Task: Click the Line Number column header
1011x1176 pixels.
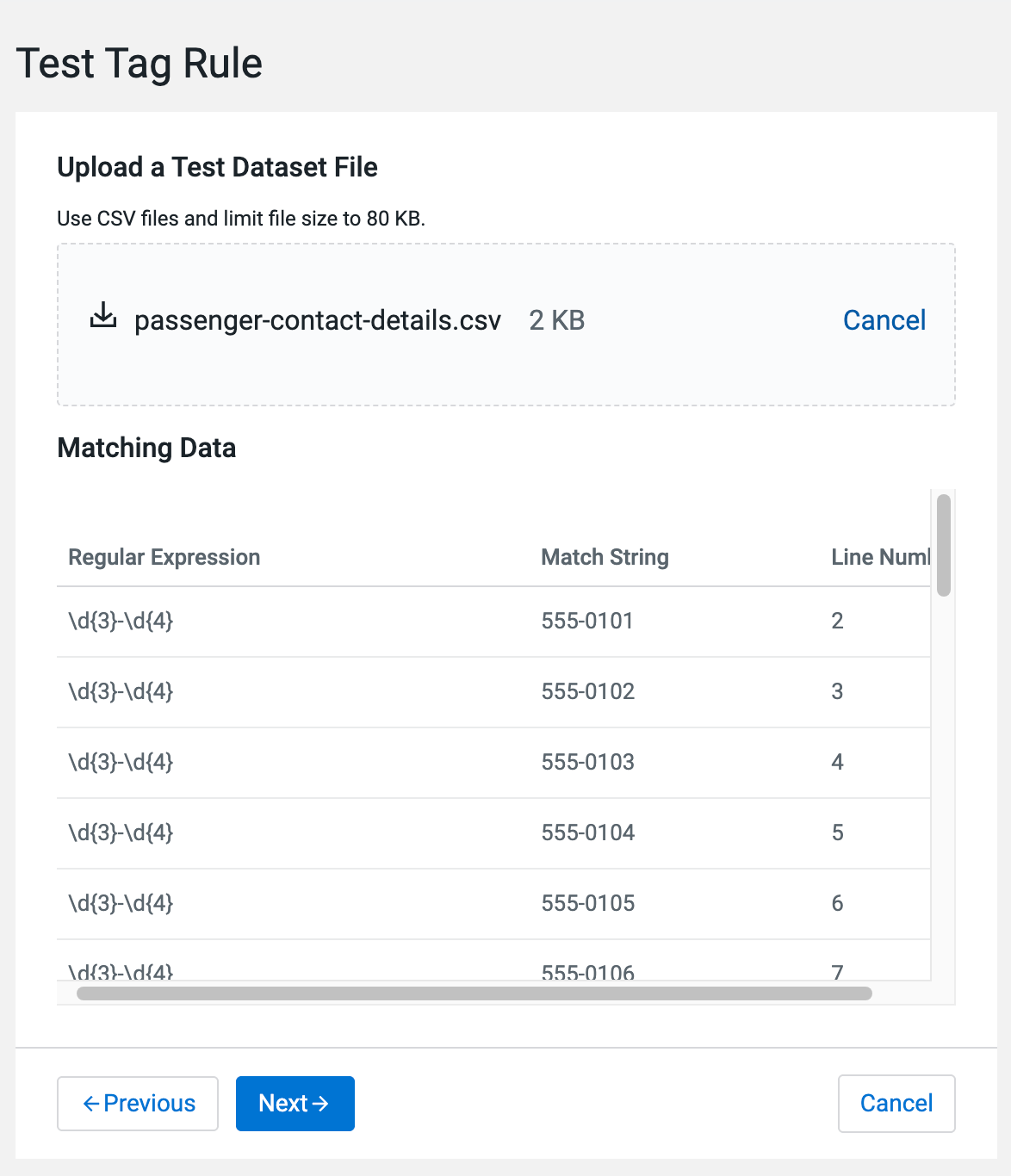Action: (x=879, y=557)
